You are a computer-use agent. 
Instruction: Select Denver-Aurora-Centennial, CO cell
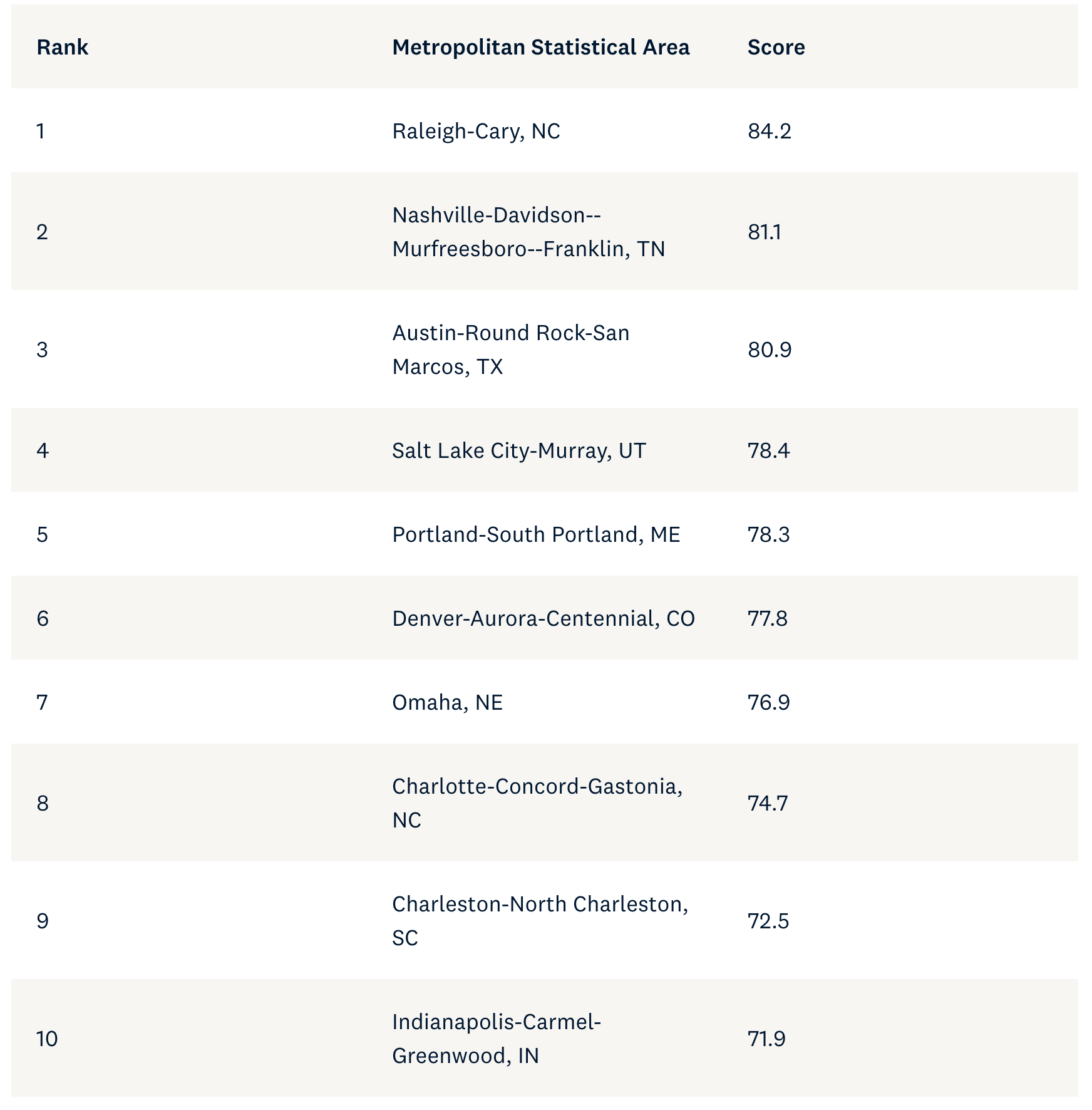click(x=543, y=618)
